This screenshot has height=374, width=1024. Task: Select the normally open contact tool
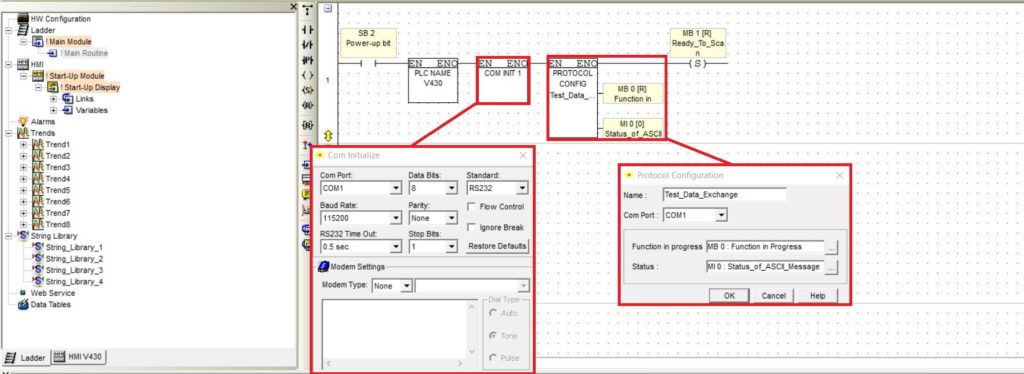(x=308, y=30)
